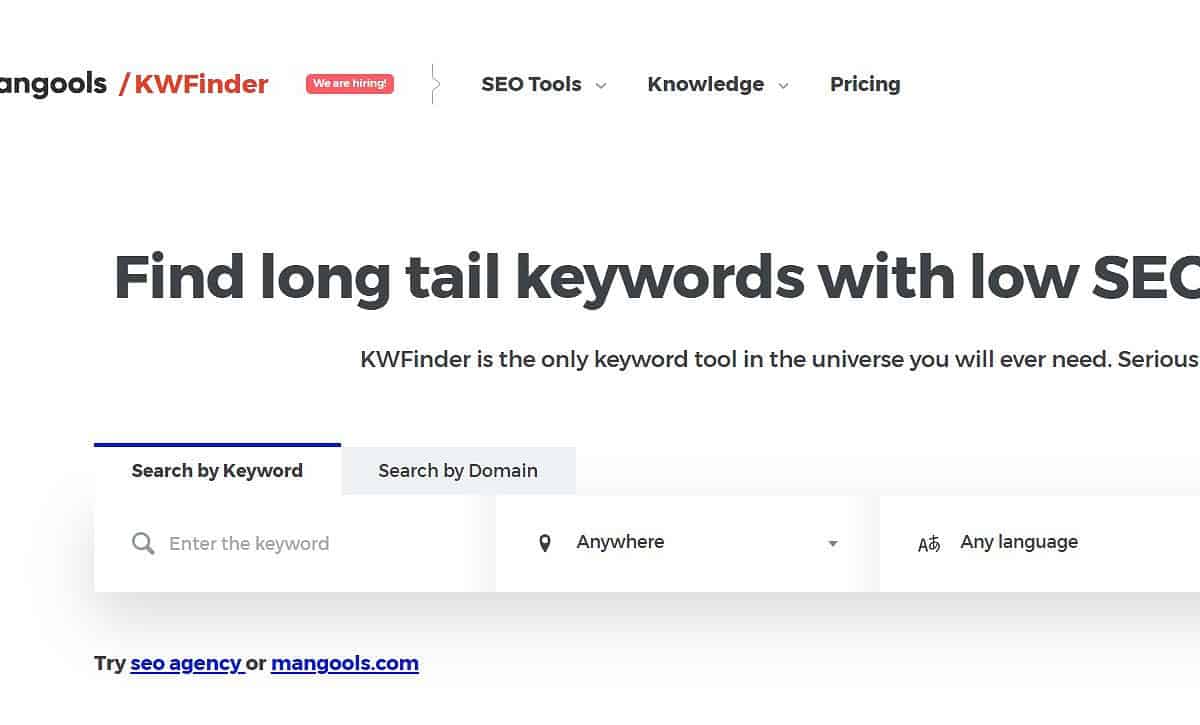Switch to the Search by Domain tab
Screen dimensions: 1200x725
point(458,470)
